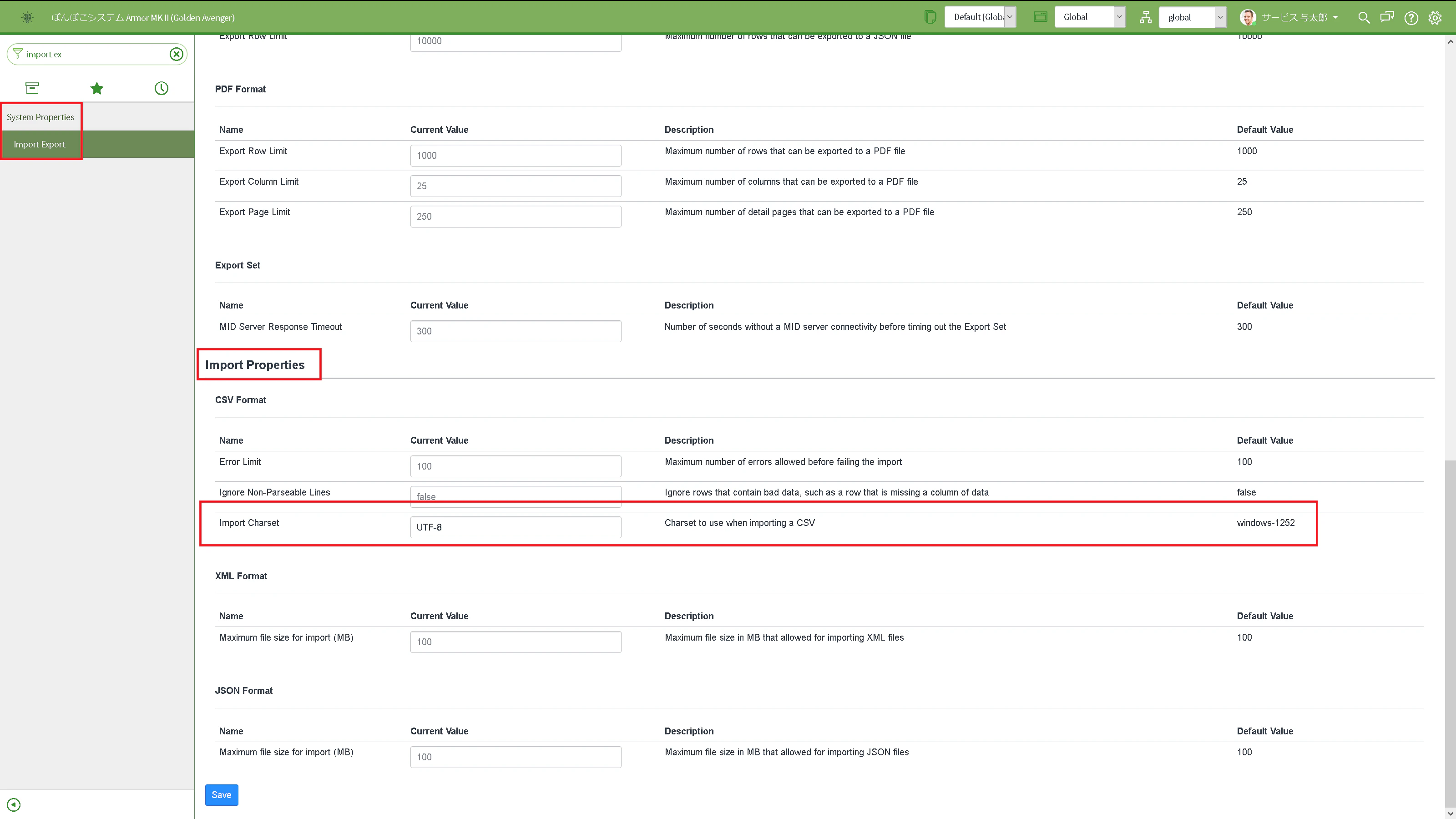The image size is (1456, 819).
Task: Click the Ignore Non-Parseable Lines value field
Action: coord(516,496)
